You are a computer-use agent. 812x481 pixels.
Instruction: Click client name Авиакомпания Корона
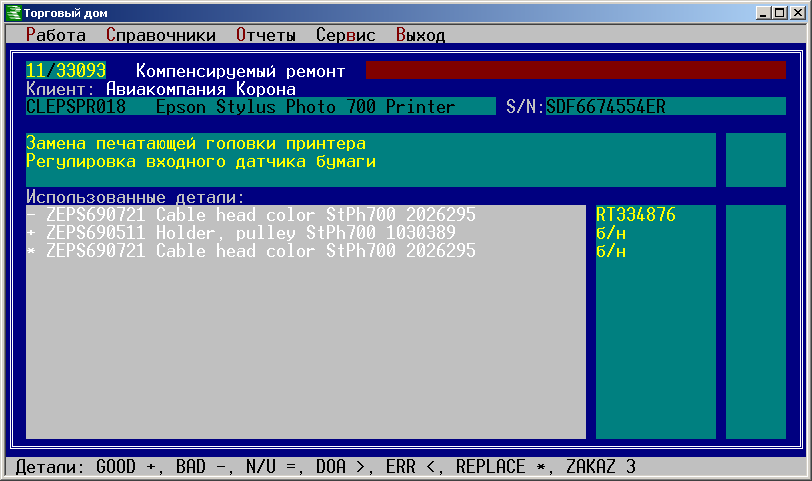click(x=200, y=89)
